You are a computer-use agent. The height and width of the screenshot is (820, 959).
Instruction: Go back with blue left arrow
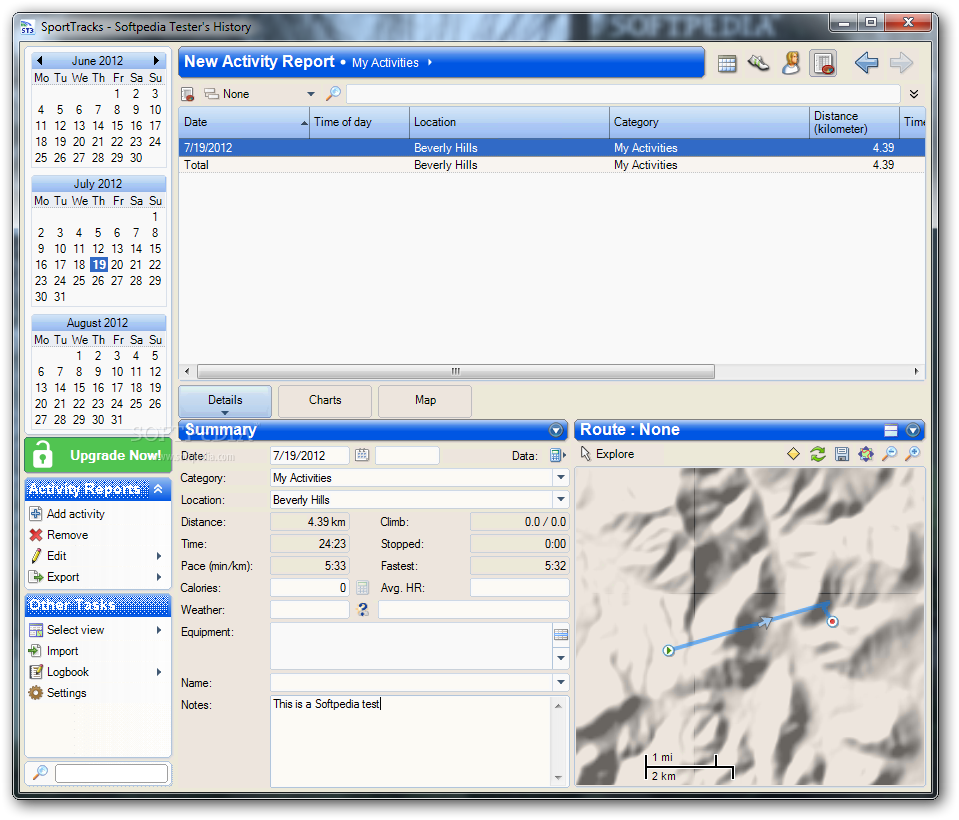866,62
